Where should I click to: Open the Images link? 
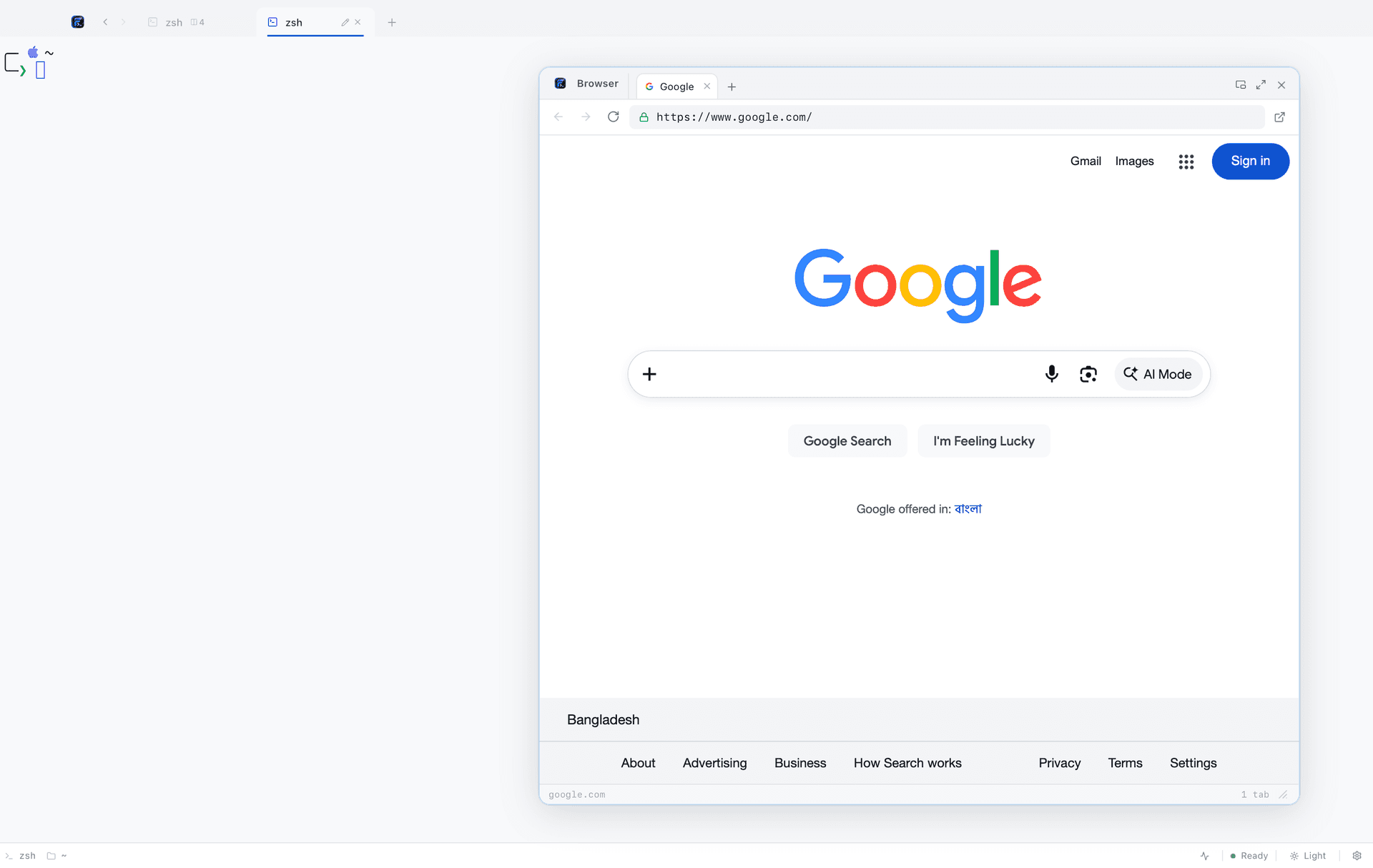coord(1134,162)
